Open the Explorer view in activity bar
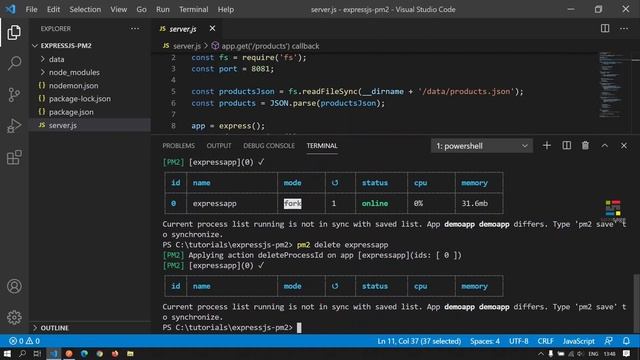 [14, 32]
